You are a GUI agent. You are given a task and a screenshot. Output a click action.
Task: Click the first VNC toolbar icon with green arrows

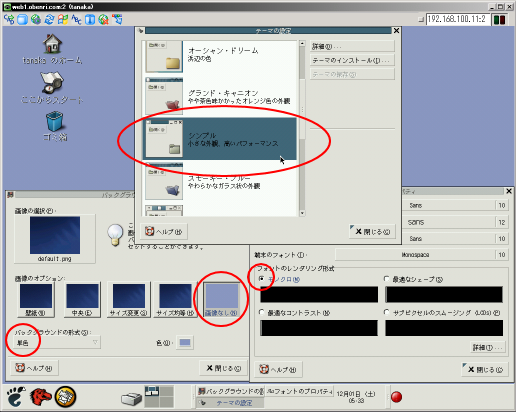click(x=9, y=20)
